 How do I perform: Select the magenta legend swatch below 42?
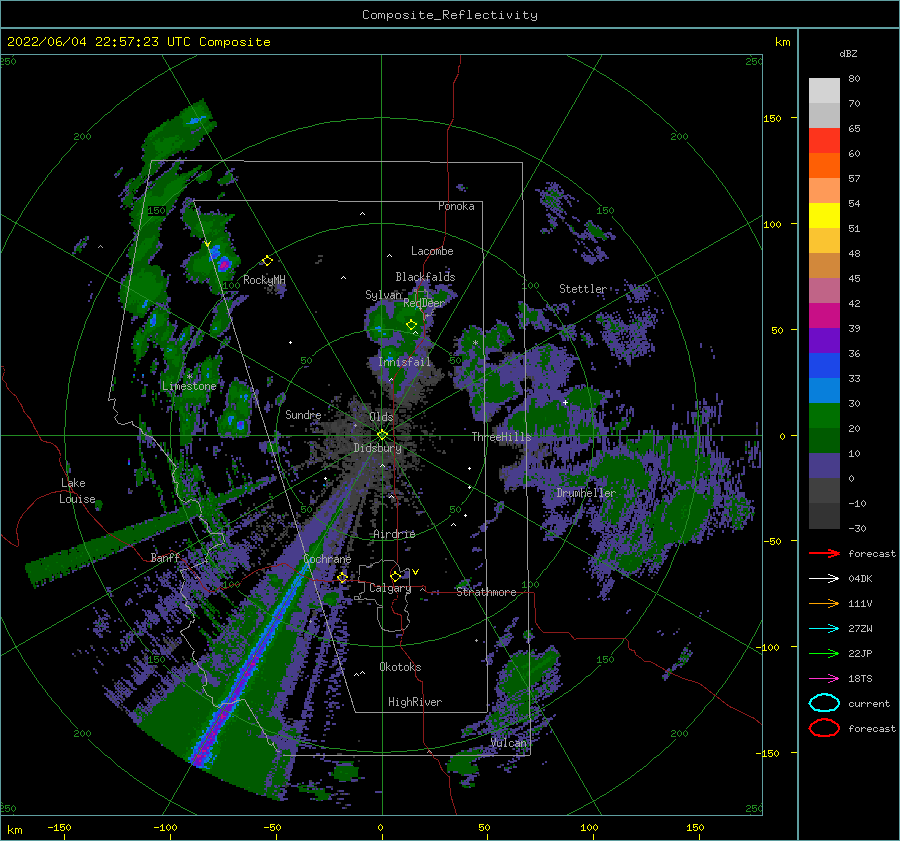pyautogui.click(x=824, y=316)
